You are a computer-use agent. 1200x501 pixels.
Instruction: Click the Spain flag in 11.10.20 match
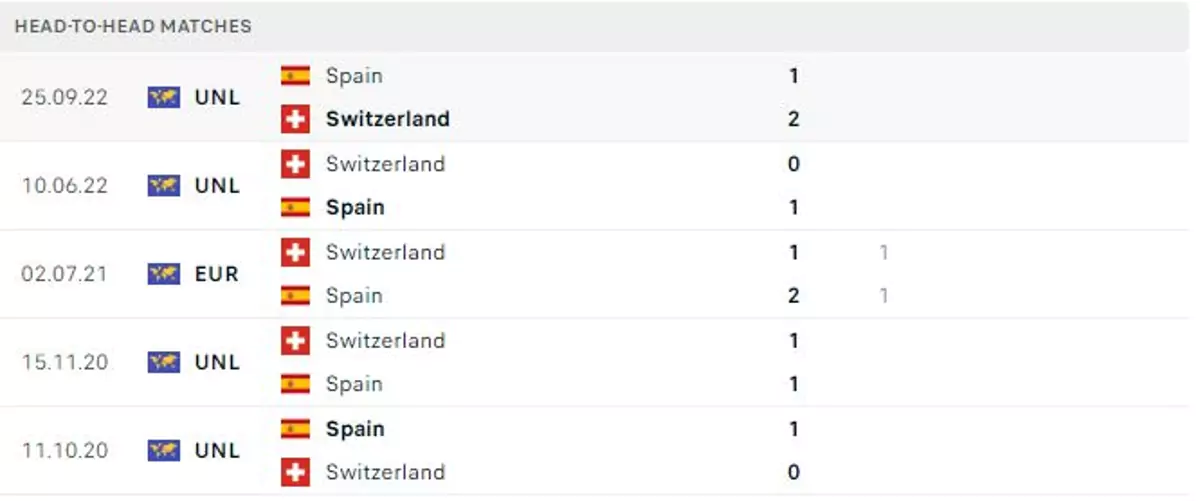pyautogui.click(x=295, y=429)
